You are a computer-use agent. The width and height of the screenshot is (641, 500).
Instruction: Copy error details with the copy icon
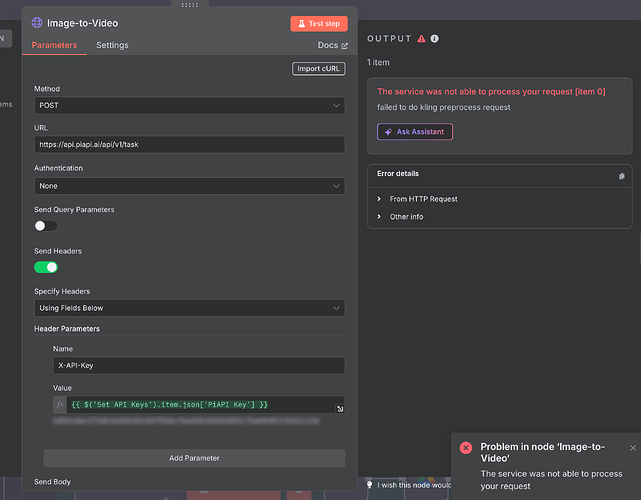click(621, 176)
